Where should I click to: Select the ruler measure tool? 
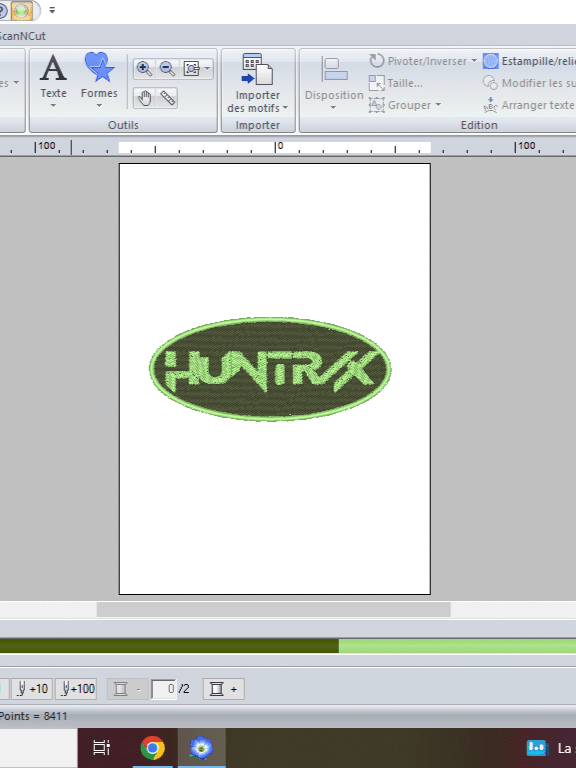point(168,98)
